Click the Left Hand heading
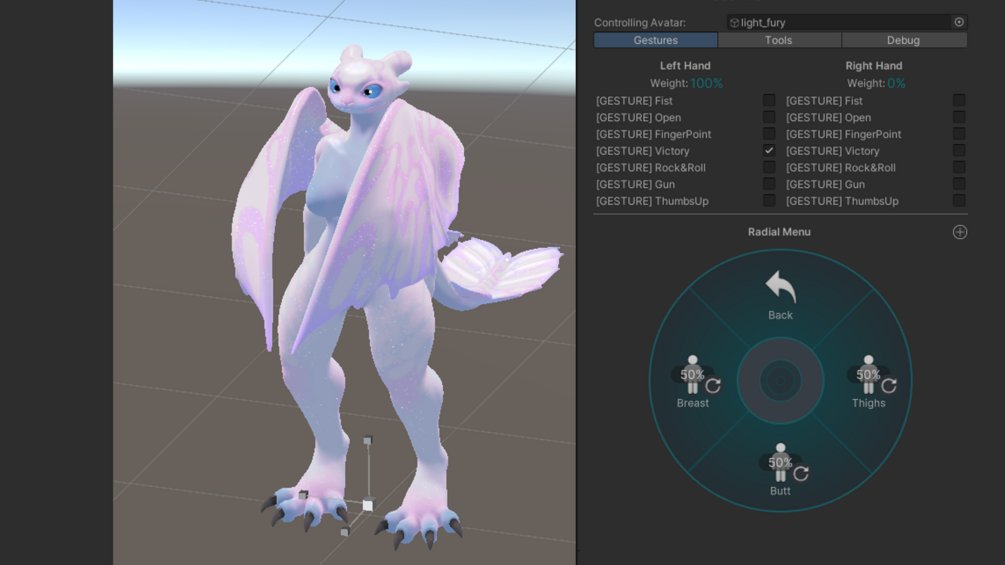 [x=685, y=65]
